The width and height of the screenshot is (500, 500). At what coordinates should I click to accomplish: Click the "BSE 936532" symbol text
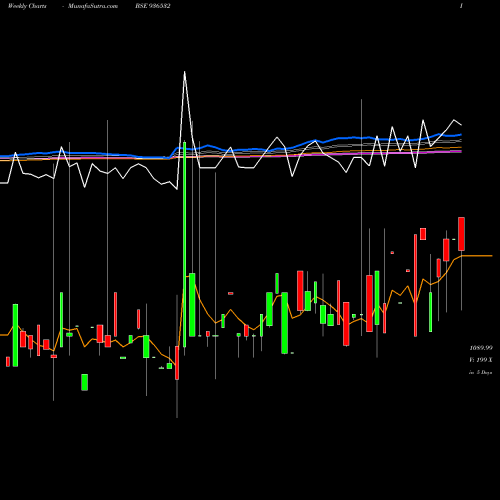(153, 6)
